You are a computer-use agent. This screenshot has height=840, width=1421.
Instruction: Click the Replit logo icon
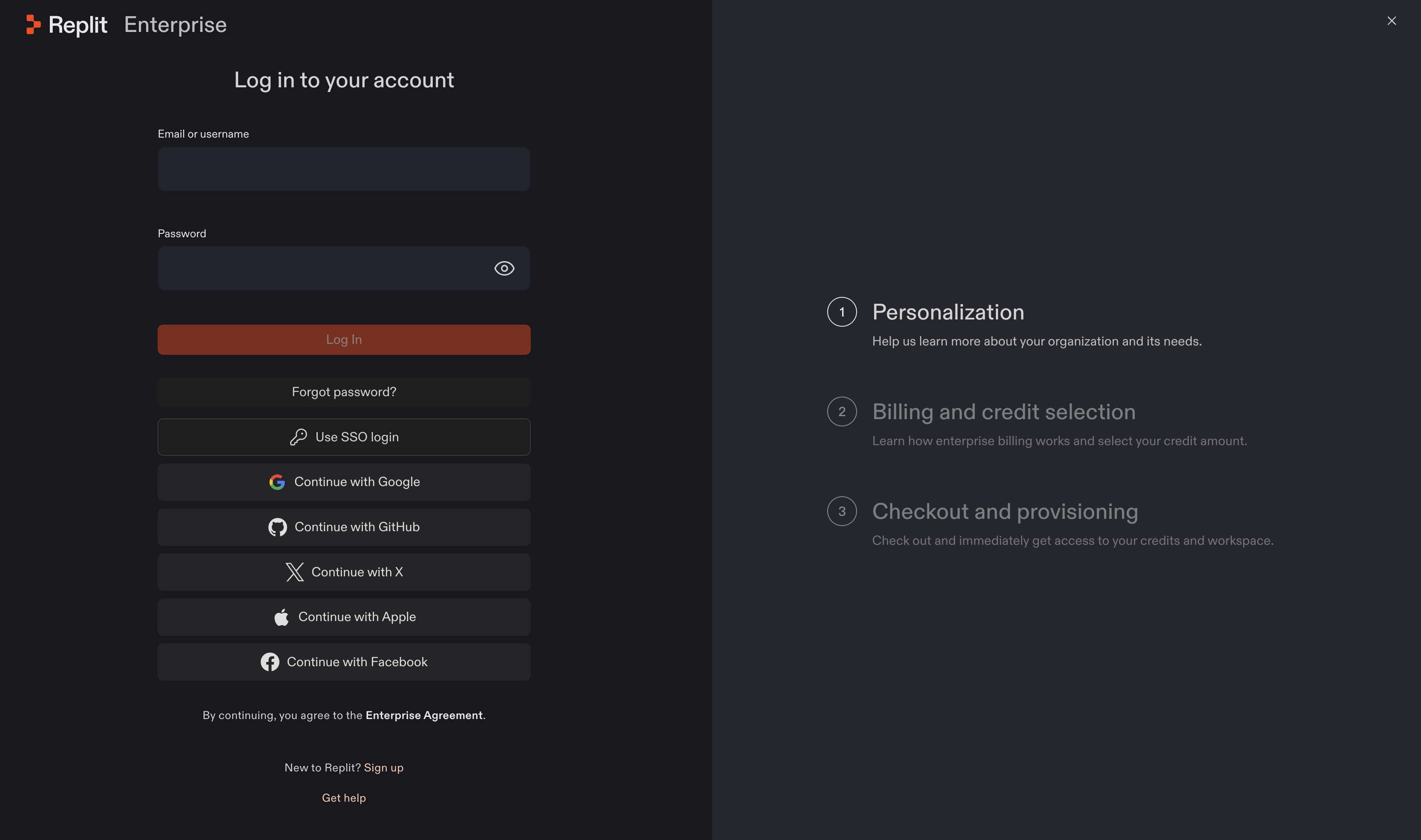point(33,24)
